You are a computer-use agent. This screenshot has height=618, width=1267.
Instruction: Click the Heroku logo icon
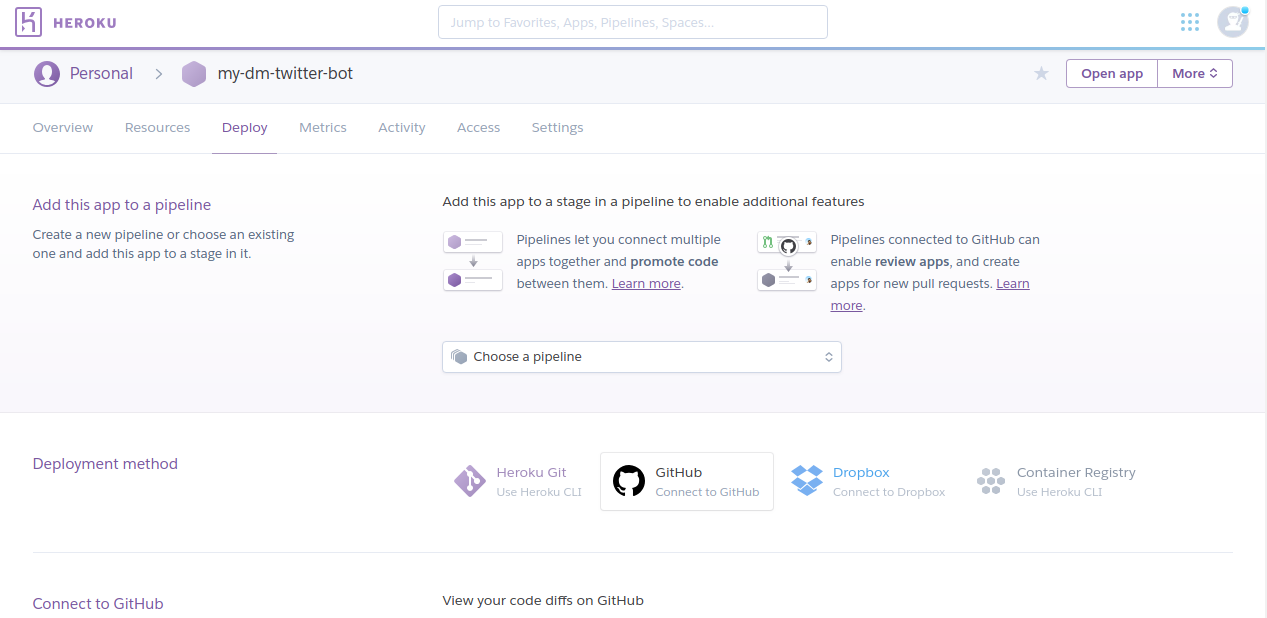[30, 22]
